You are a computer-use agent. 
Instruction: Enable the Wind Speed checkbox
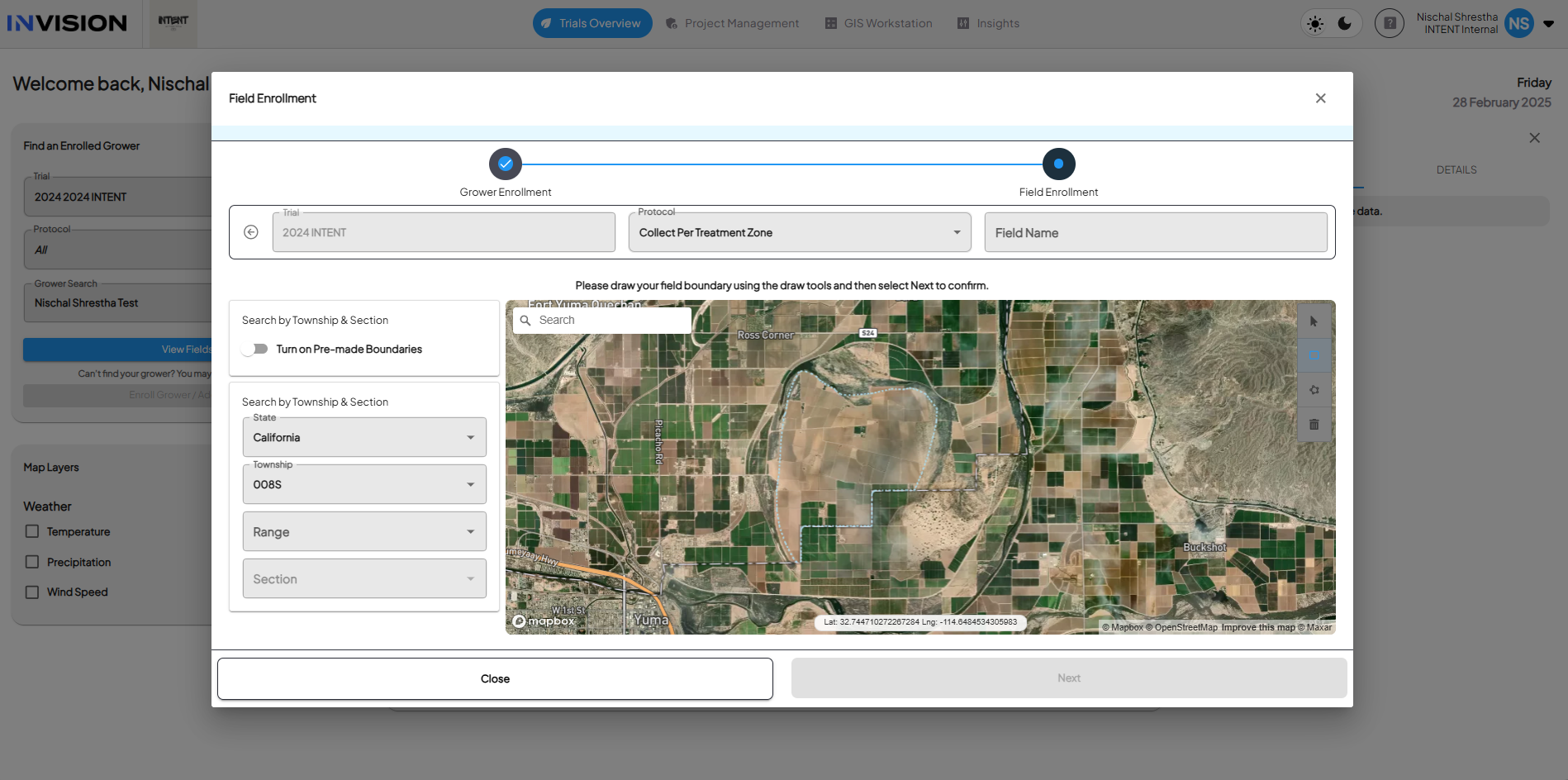tap(32, 592)
